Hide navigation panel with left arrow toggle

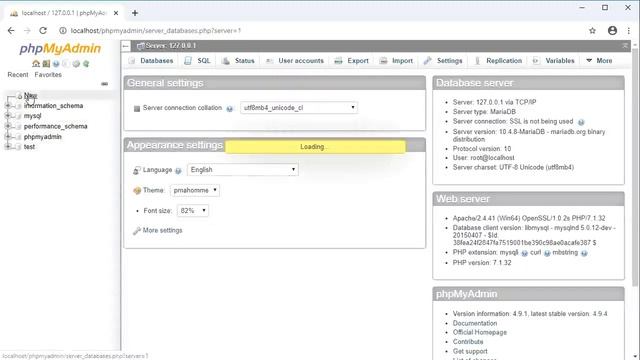(x=126, y=46)
